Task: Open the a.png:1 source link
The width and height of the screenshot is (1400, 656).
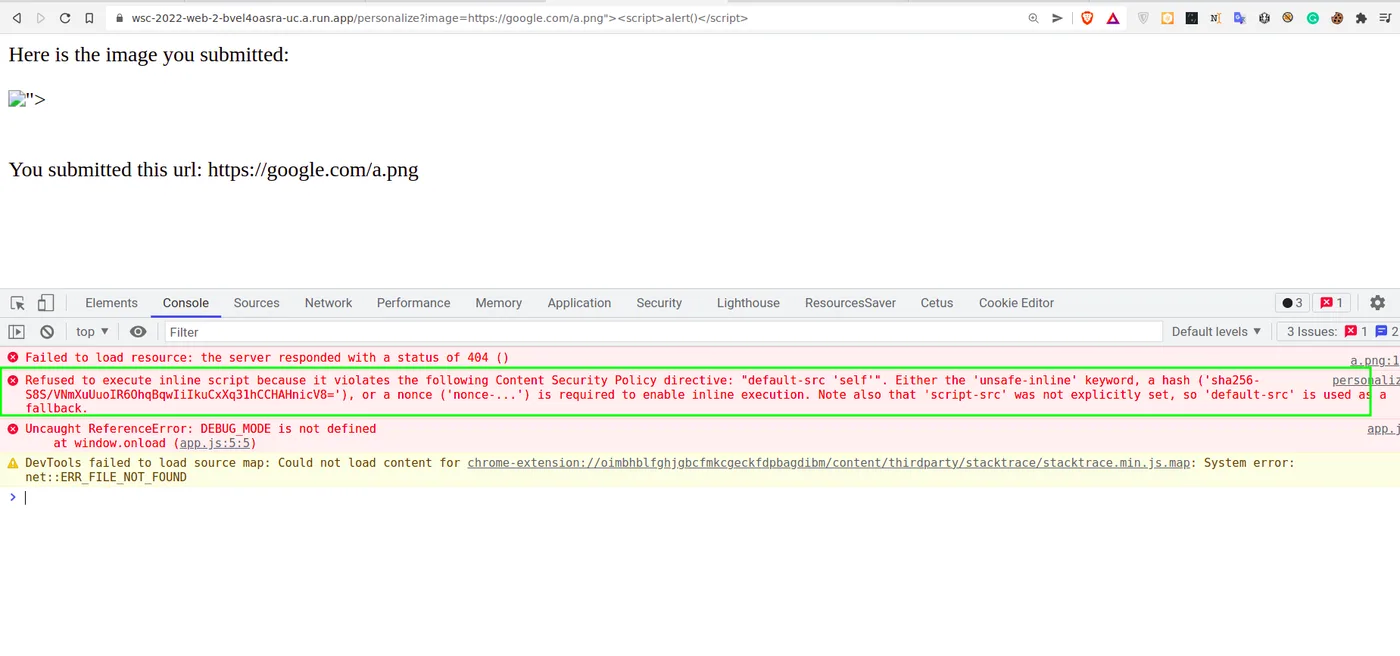Action: coord(1375,361)
